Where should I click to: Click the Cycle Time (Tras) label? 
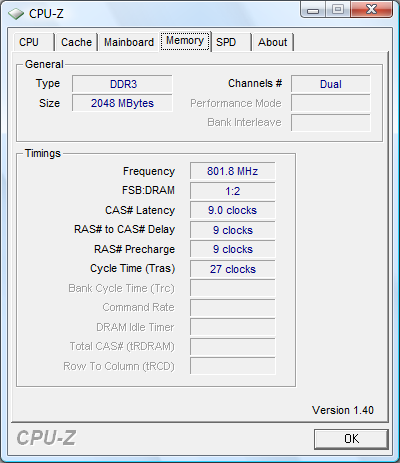point(132,269)
